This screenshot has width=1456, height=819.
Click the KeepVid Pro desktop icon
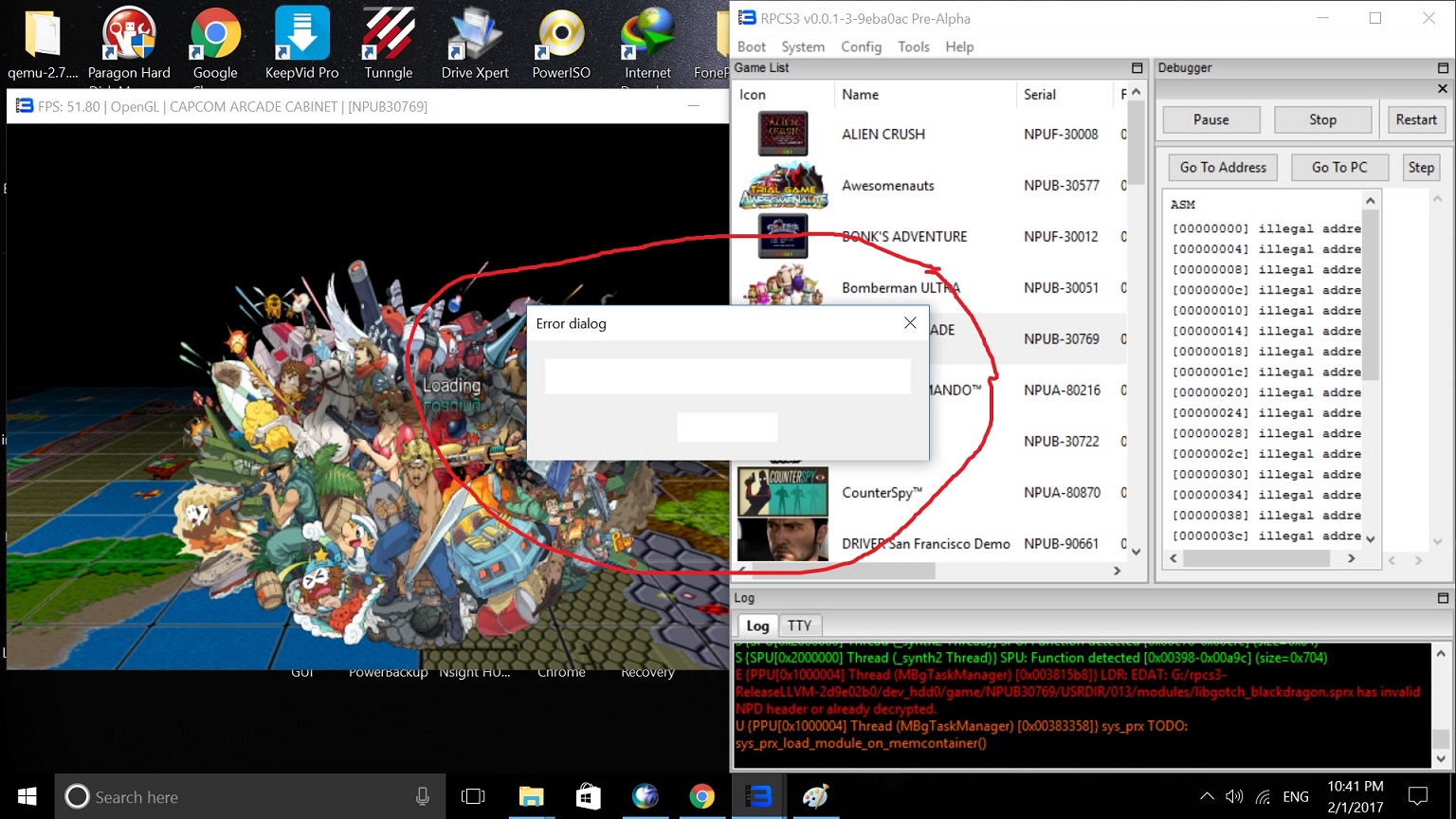point(301,44)
